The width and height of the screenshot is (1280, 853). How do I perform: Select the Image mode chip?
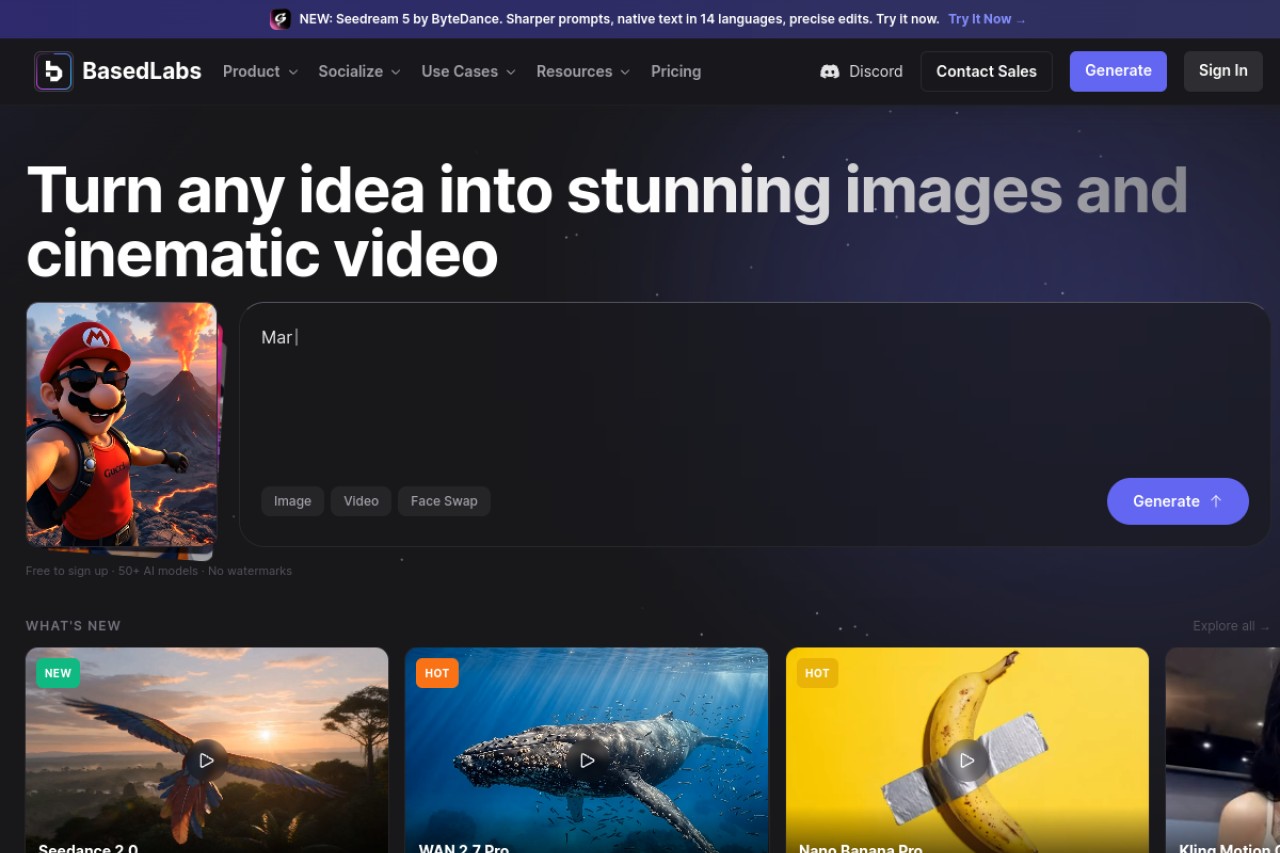293,501
